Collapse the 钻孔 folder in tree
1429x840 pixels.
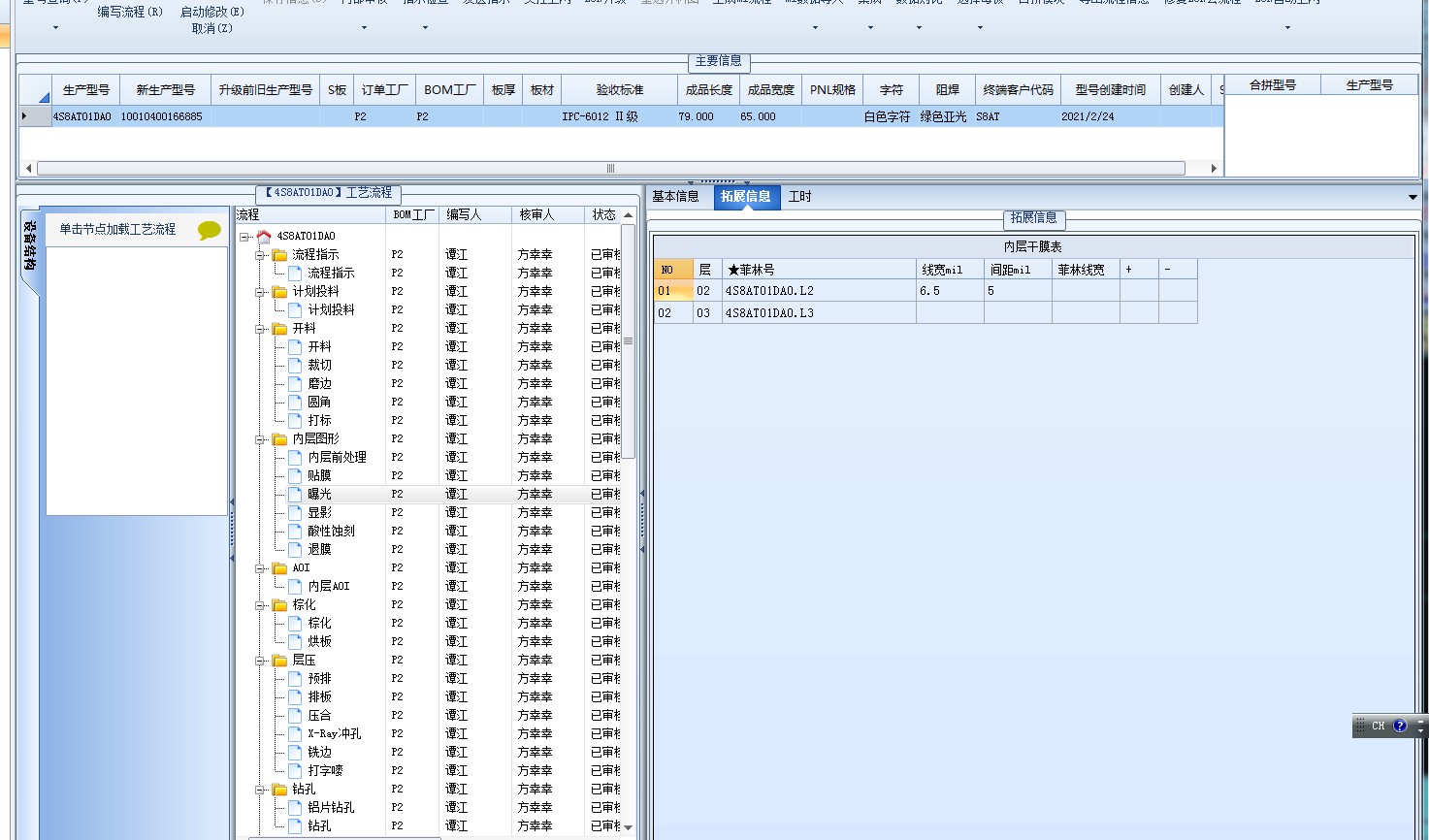pos(261,790)
